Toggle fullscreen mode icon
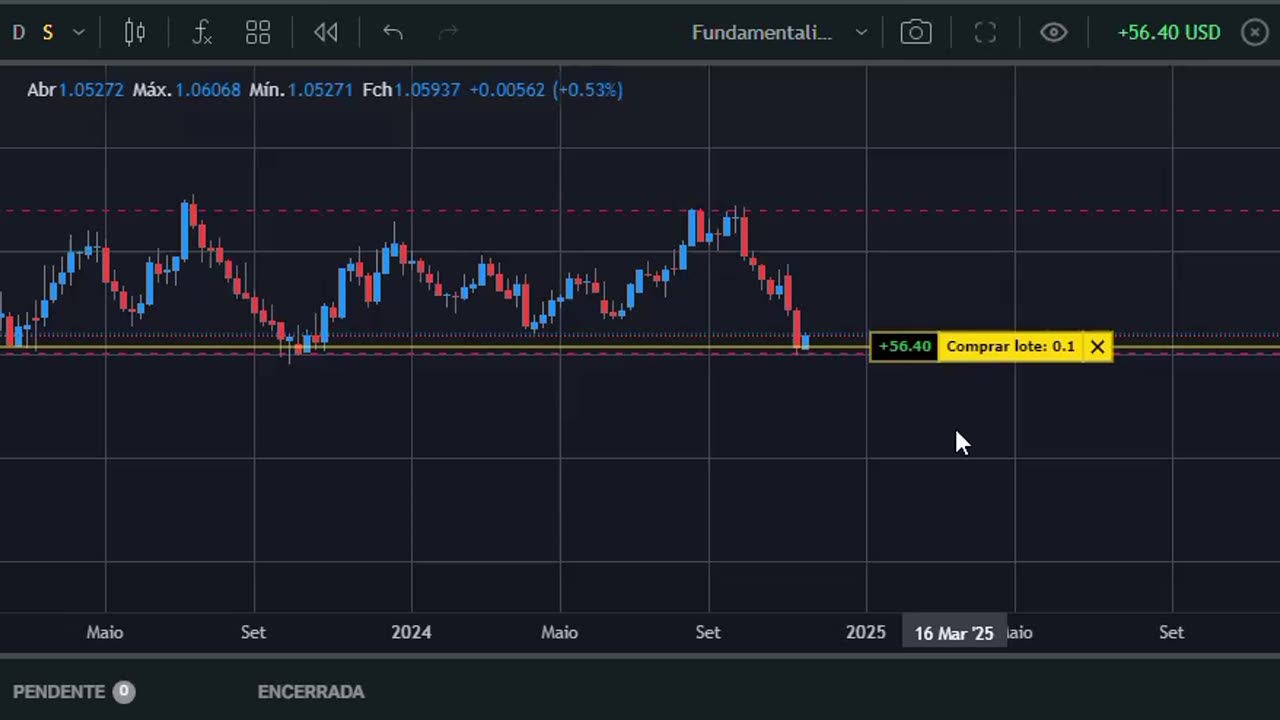The image size is (1280, 720). [x=985, y=33]
